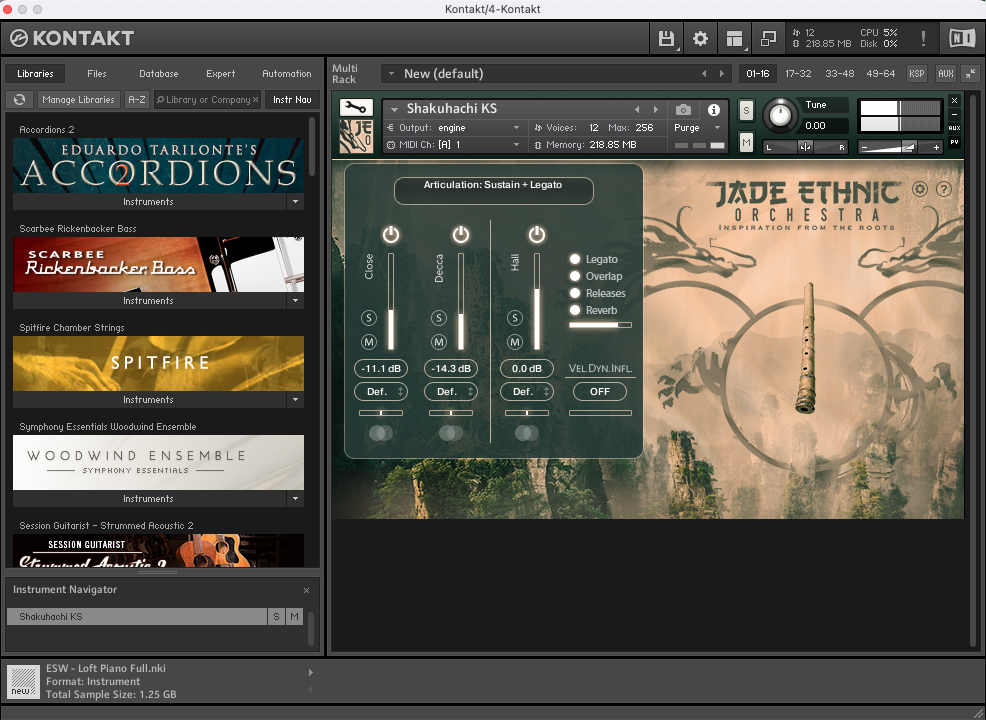Viewport: 986px width, 720px height.
Task: Minimize rack headers with collapse arrows icon
Action: [x=971, y=74]
